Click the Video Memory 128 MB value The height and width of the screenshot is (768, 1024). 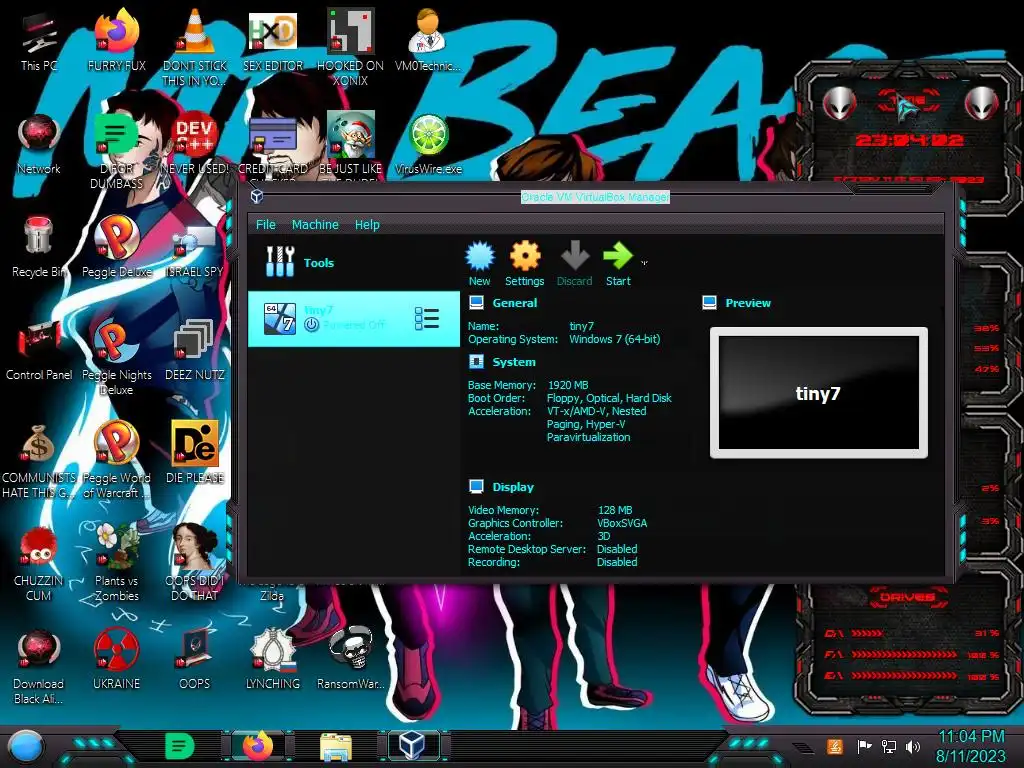(x=615, y=510)
